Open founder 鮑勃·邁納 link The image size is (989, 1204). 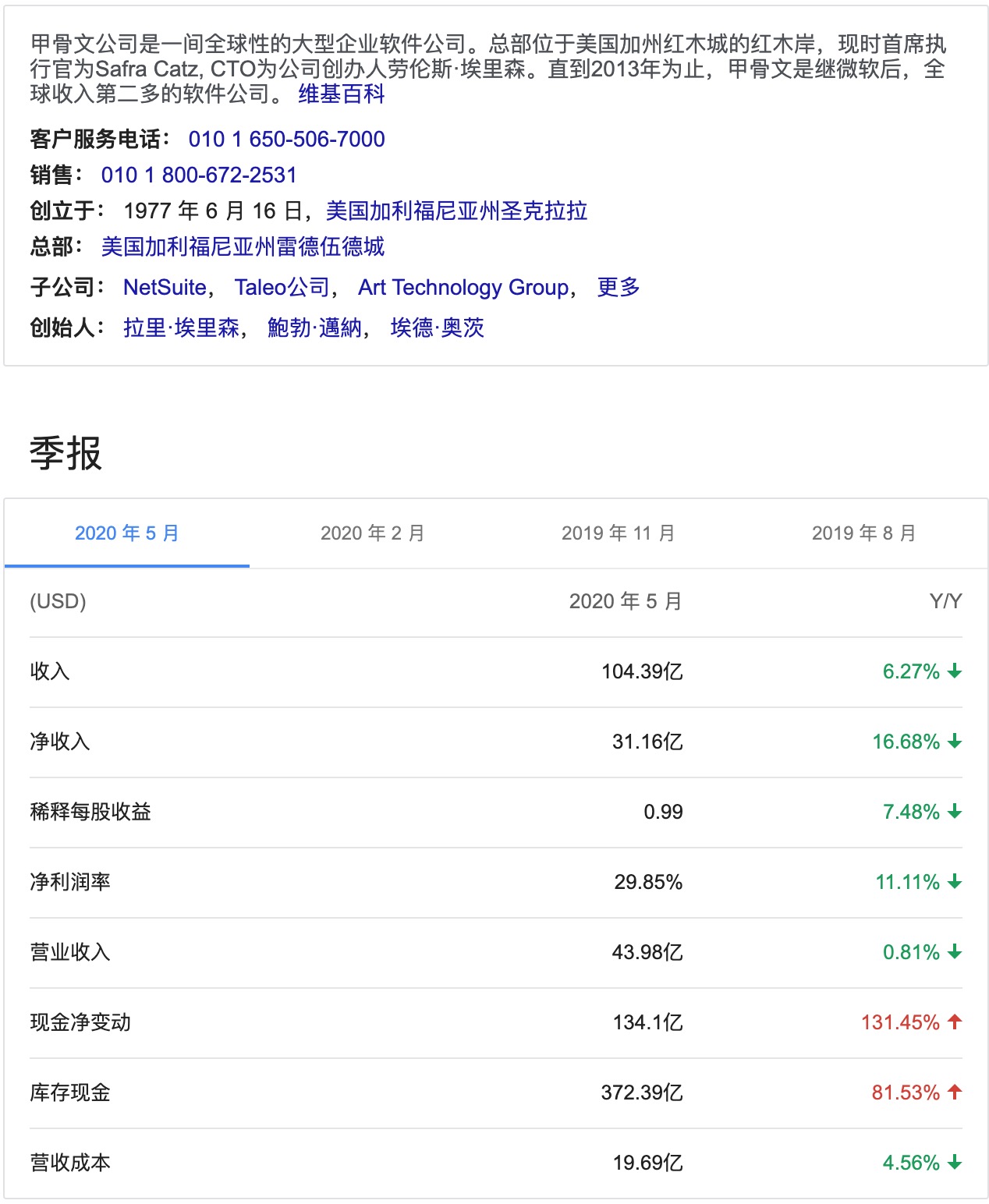click(314, 328)
